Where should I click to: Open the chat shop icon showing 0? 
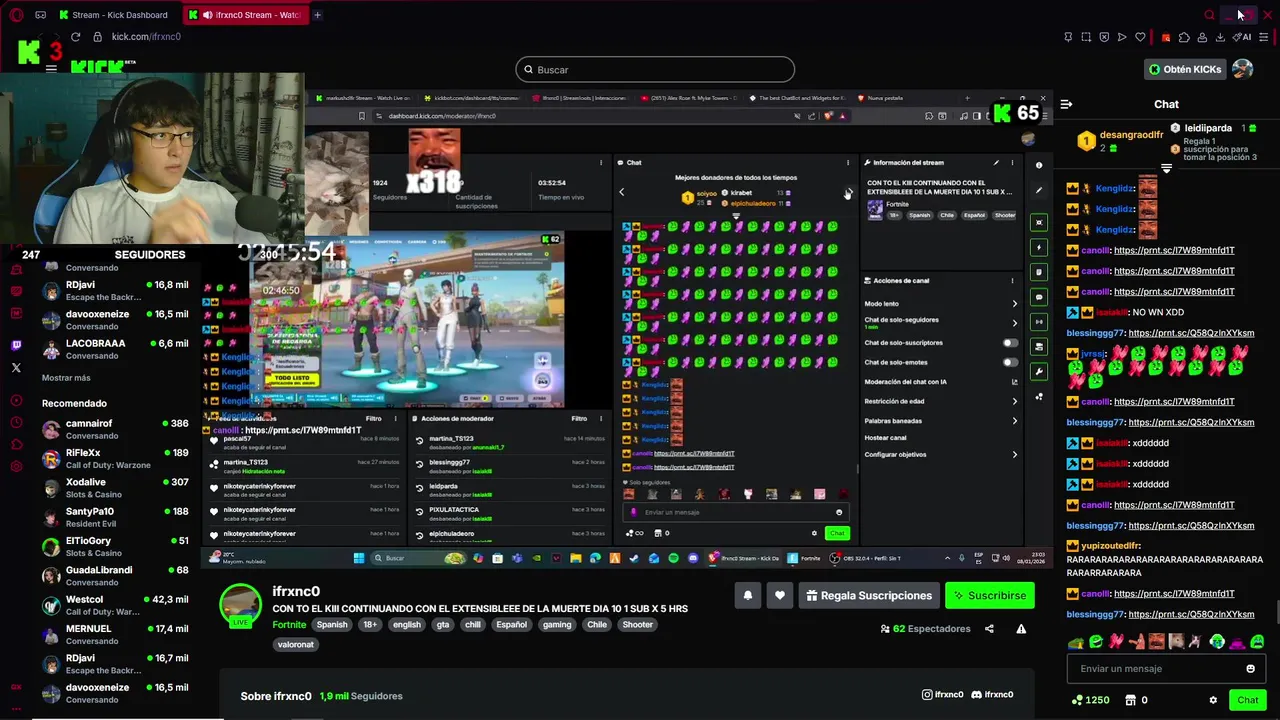1136,700
